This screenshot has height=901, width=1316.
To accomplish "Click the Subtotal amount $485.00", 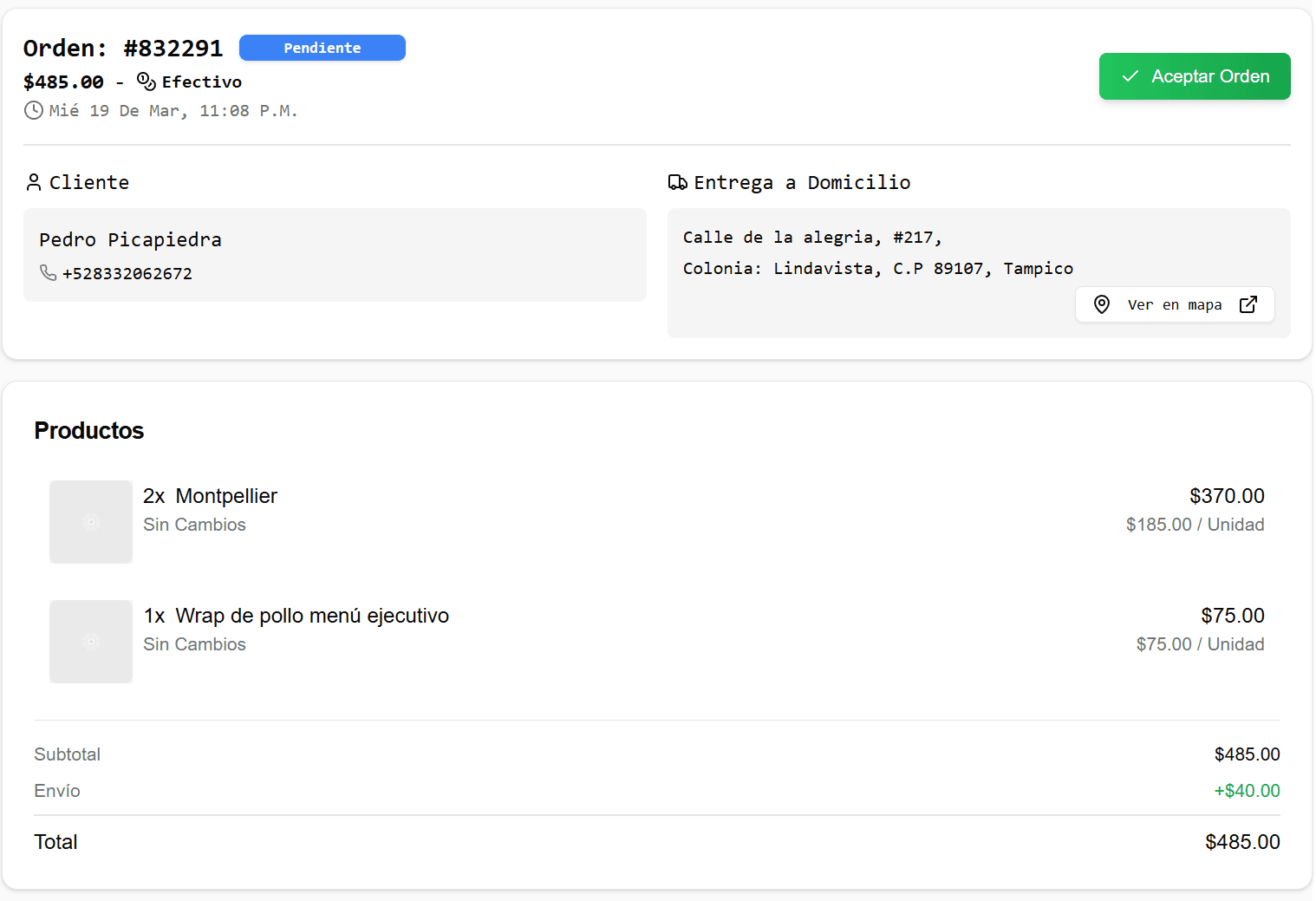I will pyautogui.click(x=1247, y=754).
